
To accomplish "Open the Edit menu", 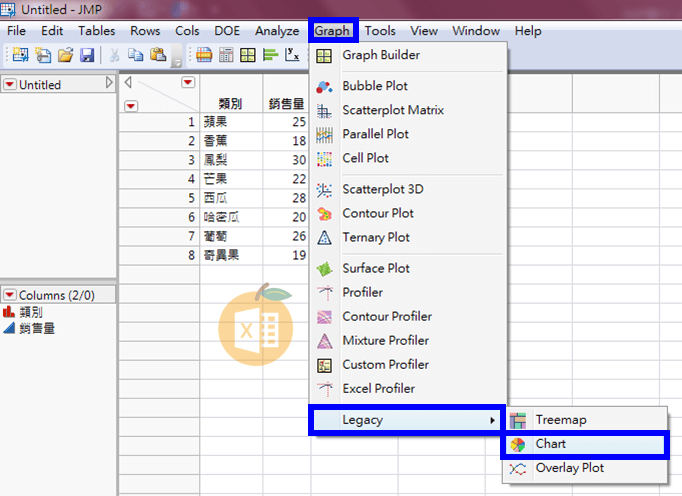I will click(52, 31).
